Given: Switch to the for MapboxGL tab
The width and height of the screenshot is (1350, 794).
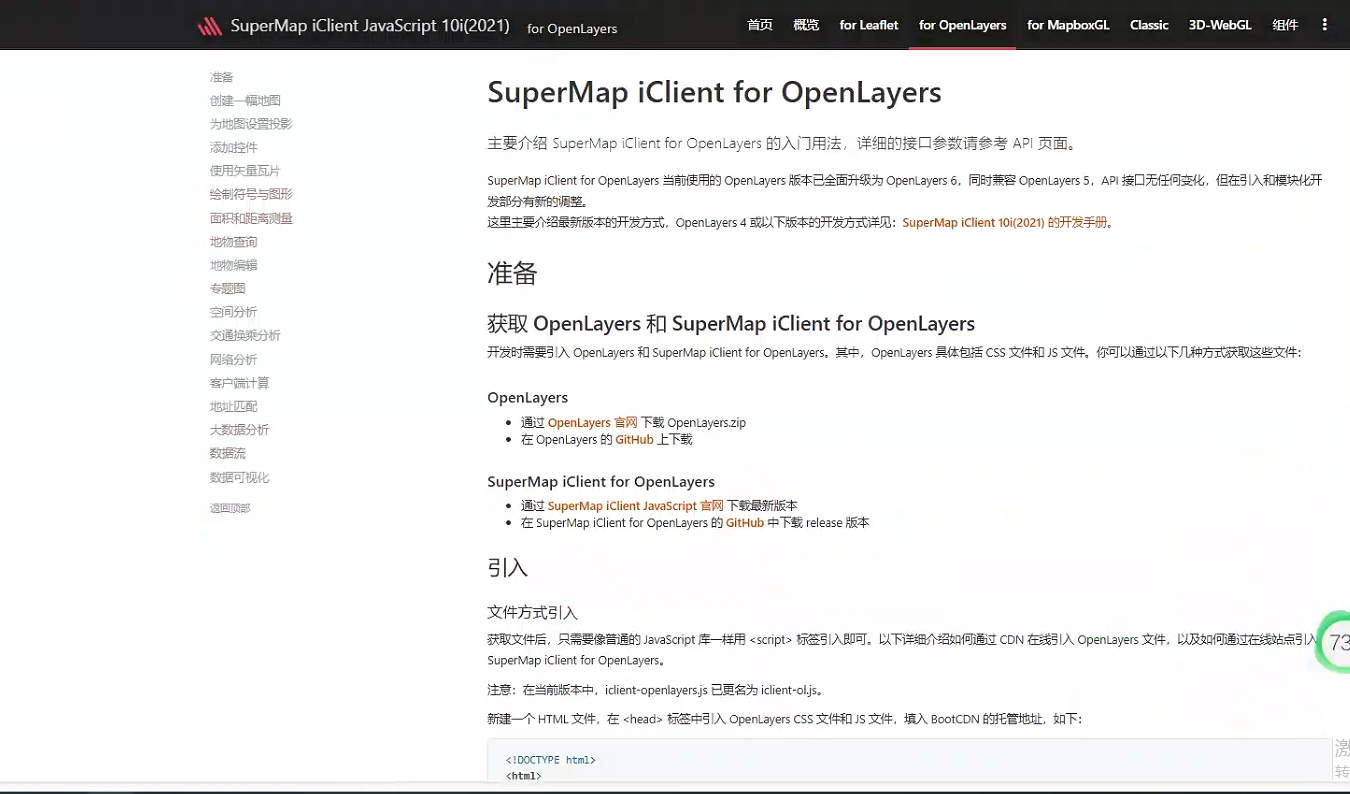Looking at the screenshot, I should coord(1068,25).
